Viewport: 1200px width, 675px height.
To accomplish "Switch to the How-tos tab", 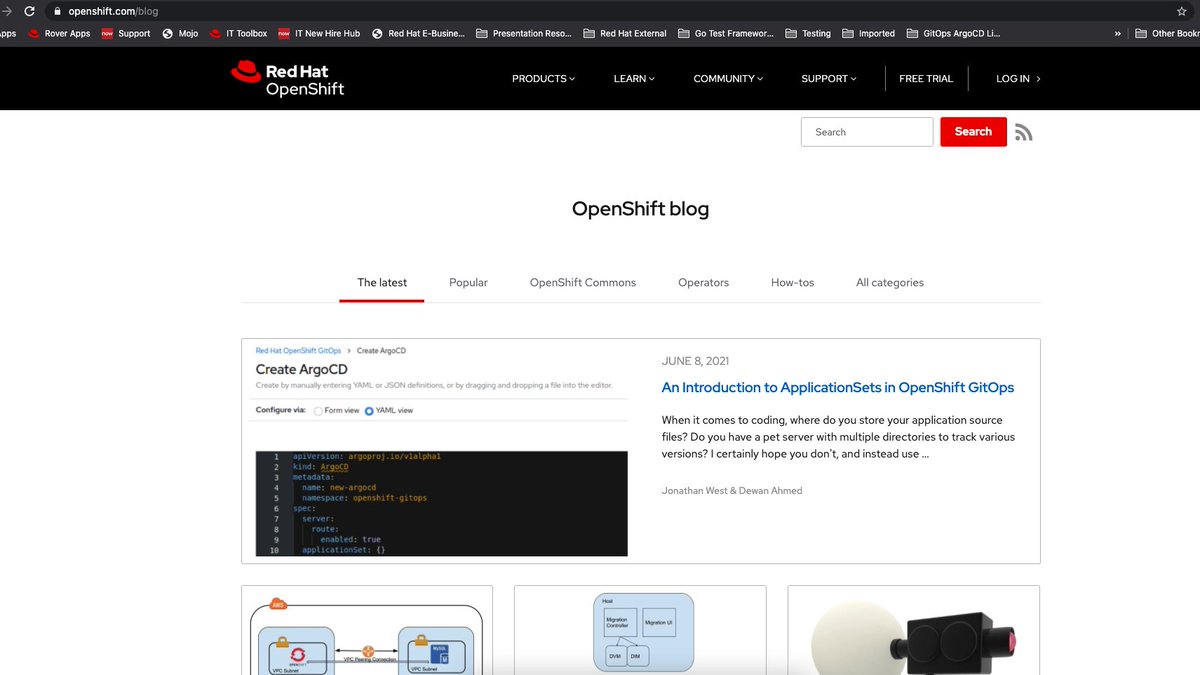I will point(792,283).
